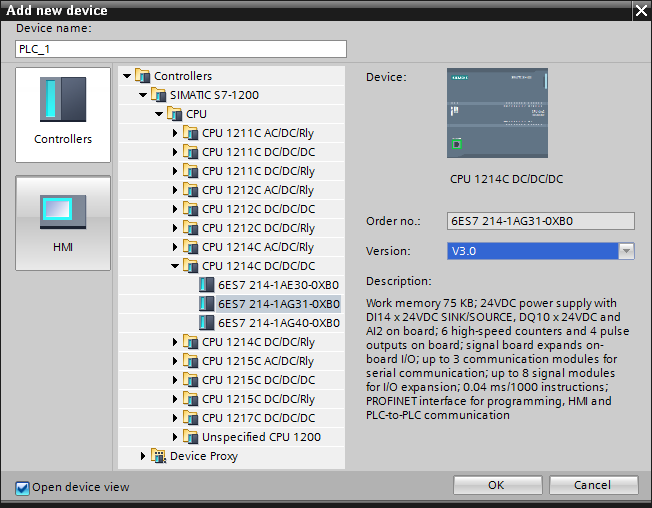652x508 pixels.
Task: Select the Device Proxy label
Action: tap(204, 456)
